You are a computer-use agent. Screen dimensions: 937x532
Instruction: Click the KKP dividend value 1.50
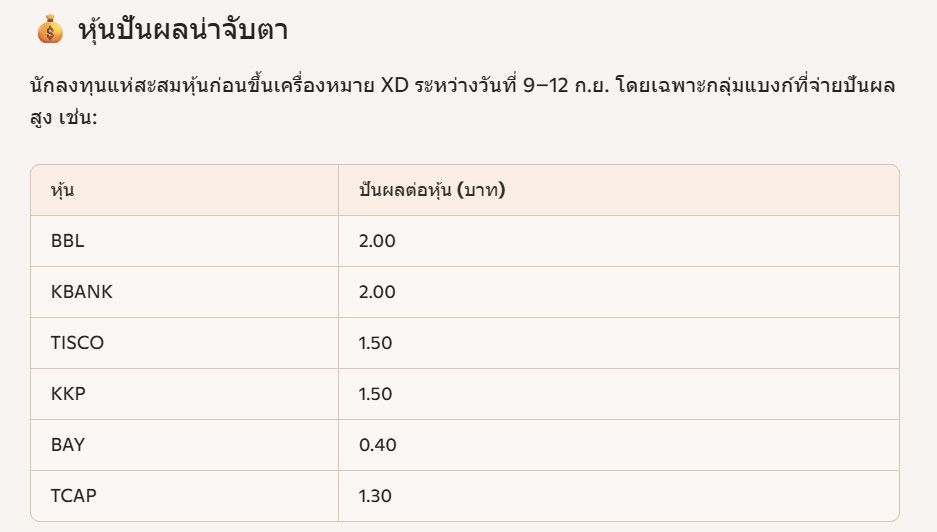coord(375,394)
